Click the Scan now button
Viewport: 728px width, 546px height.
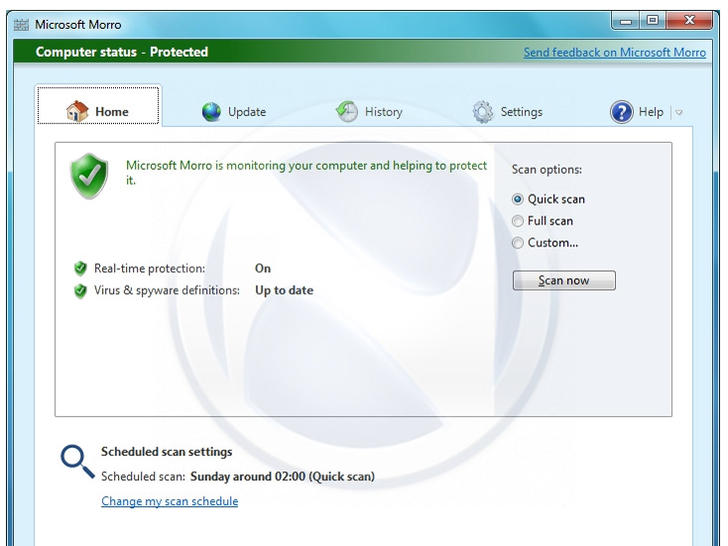tap(564, 280)
